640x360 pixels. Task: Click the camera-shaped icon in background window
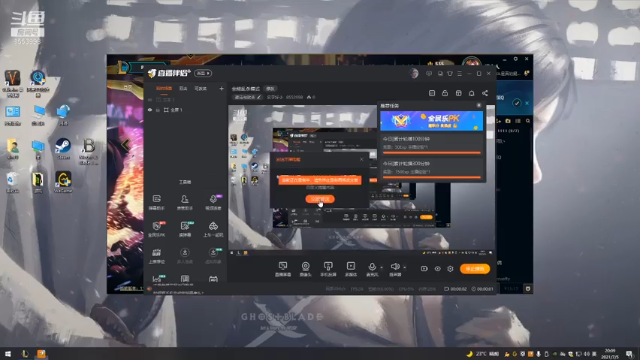(x=508, y=121)
